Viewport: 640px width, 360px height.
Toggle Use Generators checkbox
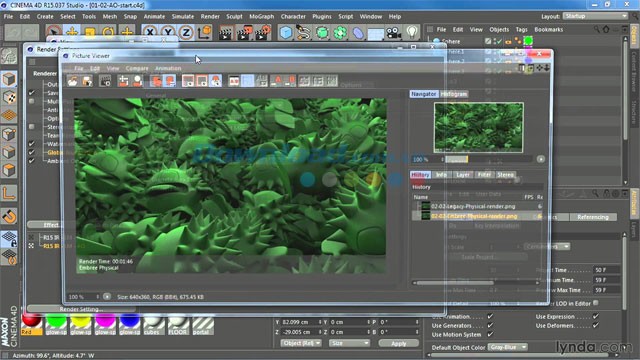pyautogui.click(x=490, y=325)
